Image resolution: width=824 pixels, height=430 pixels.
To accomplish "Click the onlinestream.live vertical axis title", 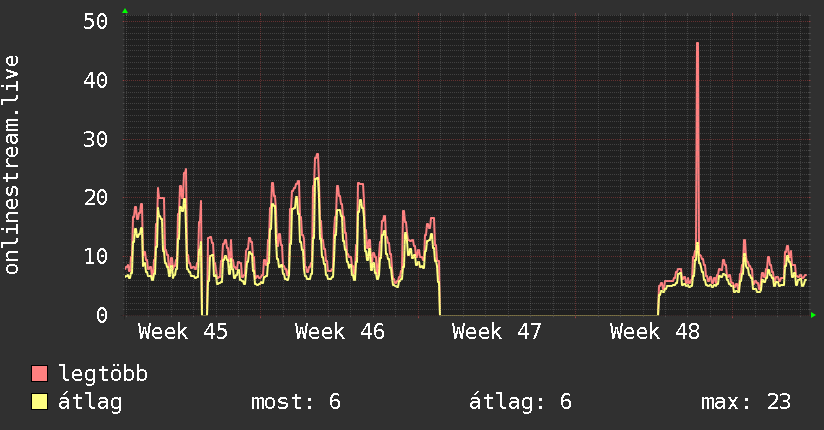I will click(12, 165).
